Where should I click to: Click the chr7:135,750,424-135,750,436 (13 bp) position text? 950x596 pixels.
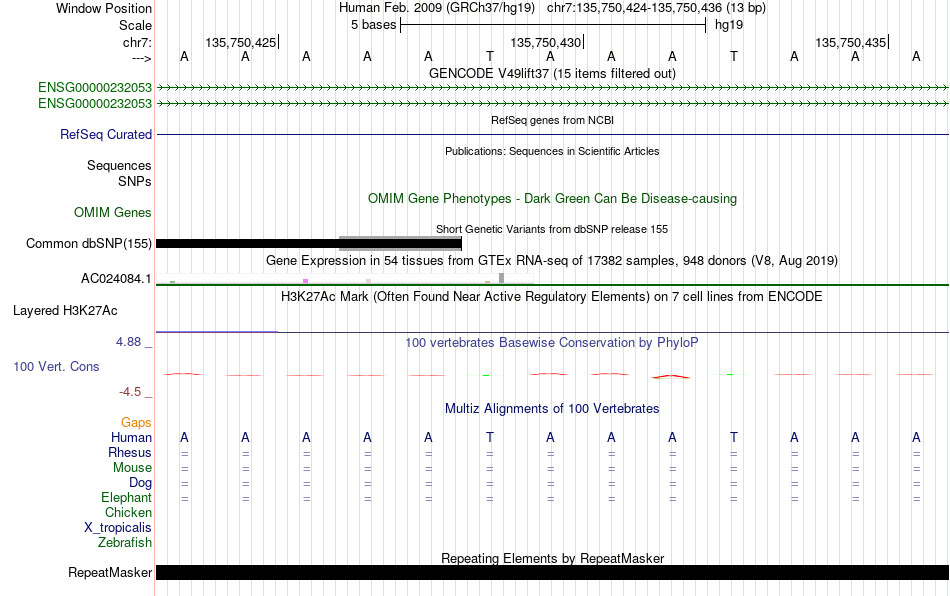pyautogui.click(x=656, y=8)
